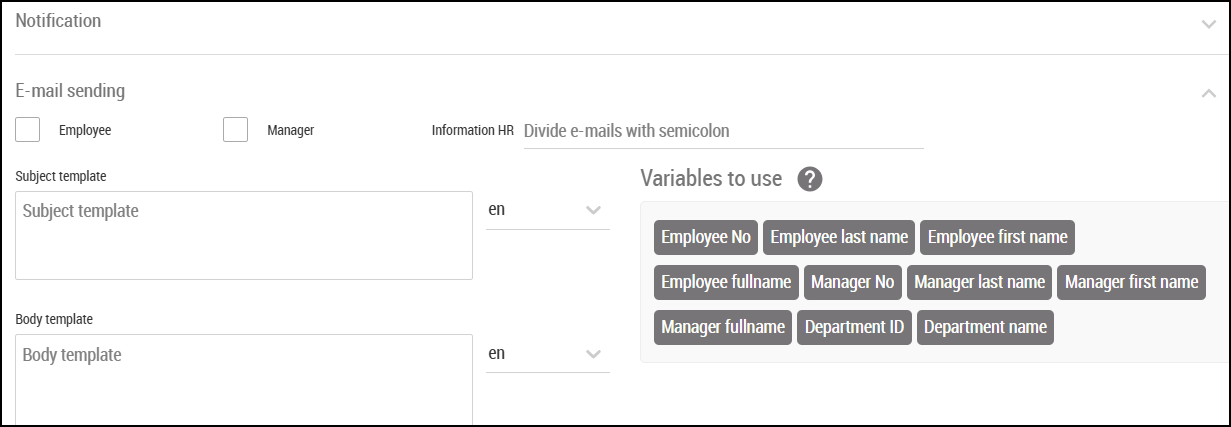Viewport: 1231px width, 427px height.
Task: Focus the Information HR e-mail field
Action: click(x=722, y=131)
